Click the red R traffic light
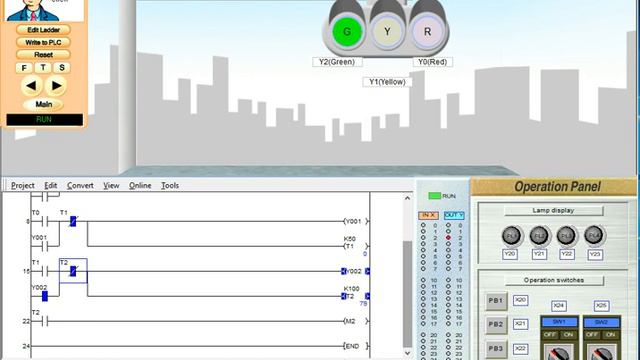The image size is (640, 360). click(427, 31)
